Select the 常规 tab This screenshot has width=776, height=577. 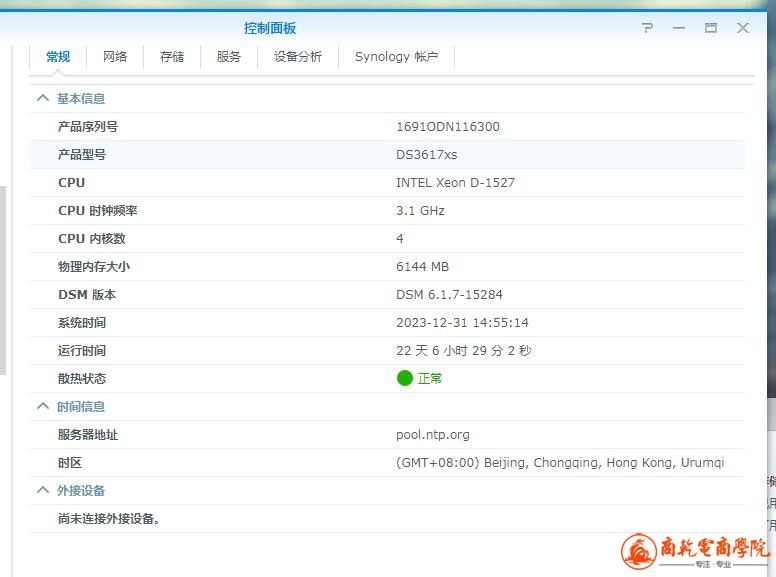coord(58,57)
